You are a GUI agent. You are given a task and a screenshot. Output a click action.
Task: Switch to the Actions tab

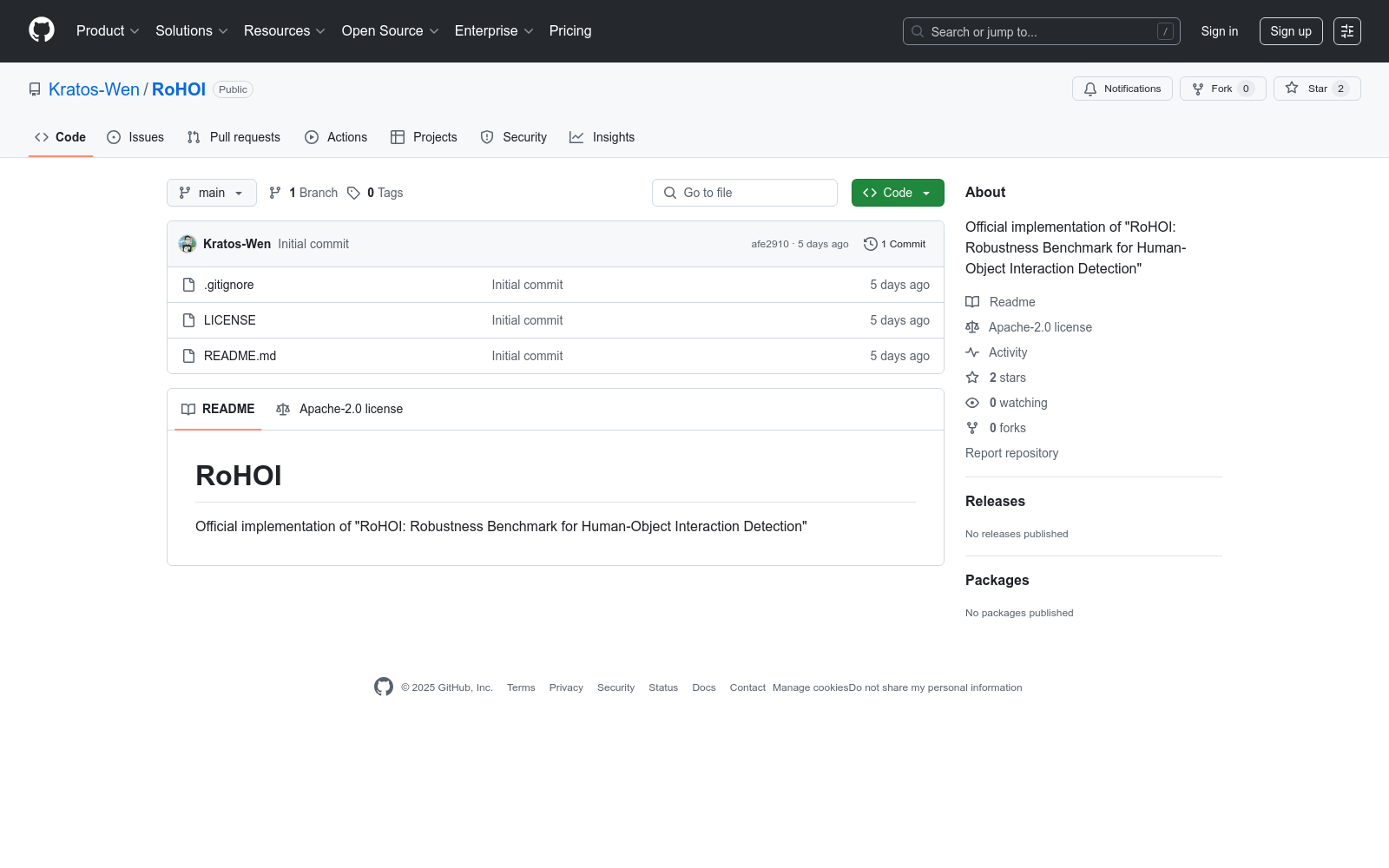(336, 137)
